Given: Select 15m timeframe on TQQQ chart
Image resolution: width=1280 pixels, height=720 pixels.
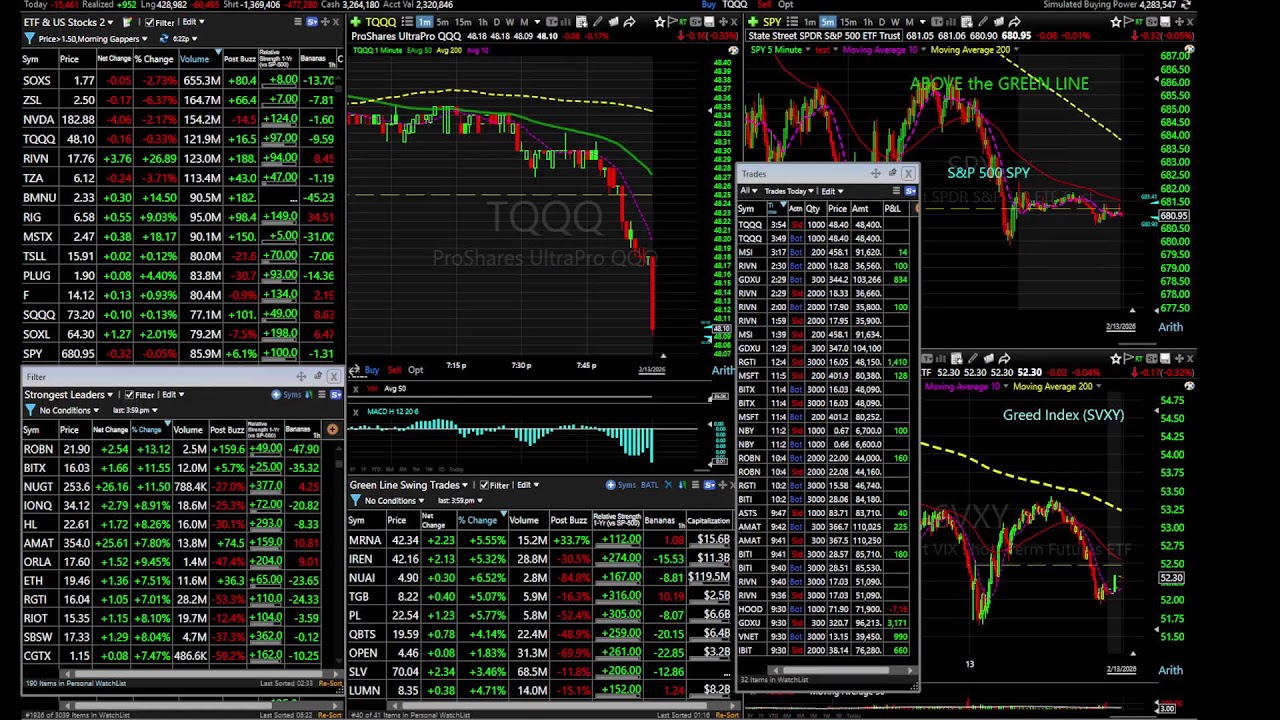Looking at the screenshot, I should [x=463, y=22].
